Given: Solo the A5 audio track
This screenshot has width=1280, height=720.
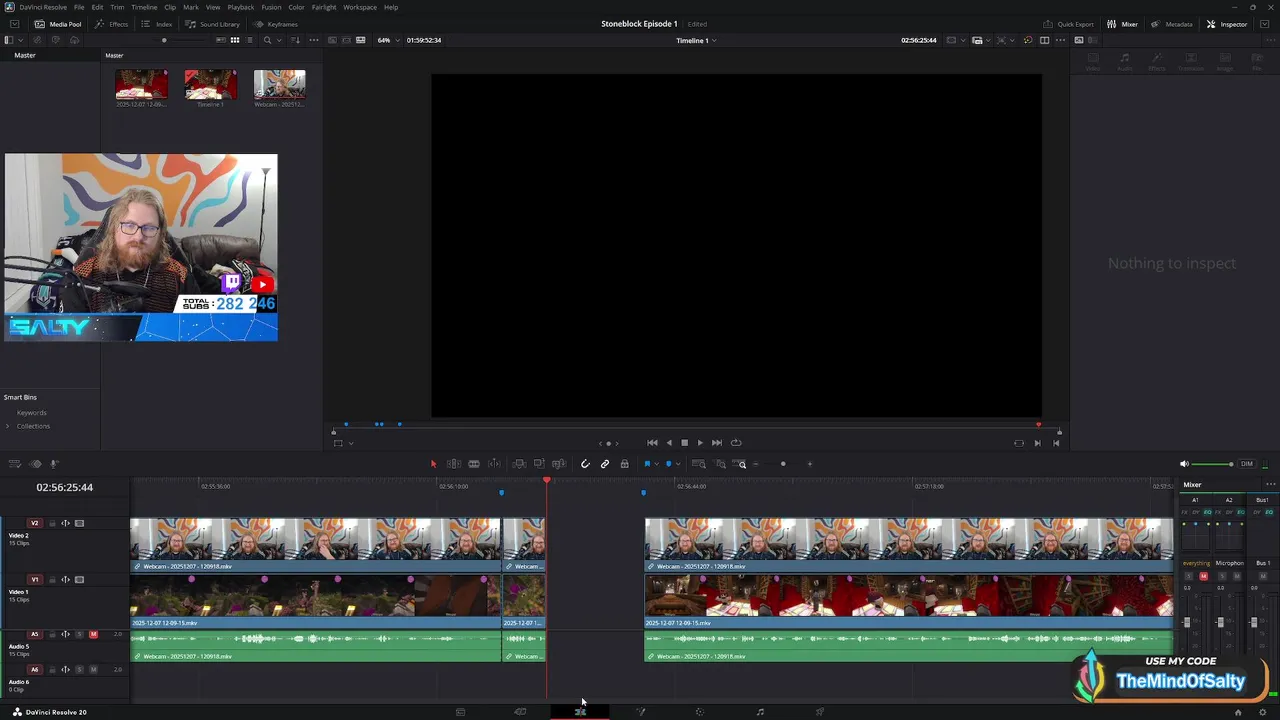Looking at the screenshot, I should [x=80, y=634].
